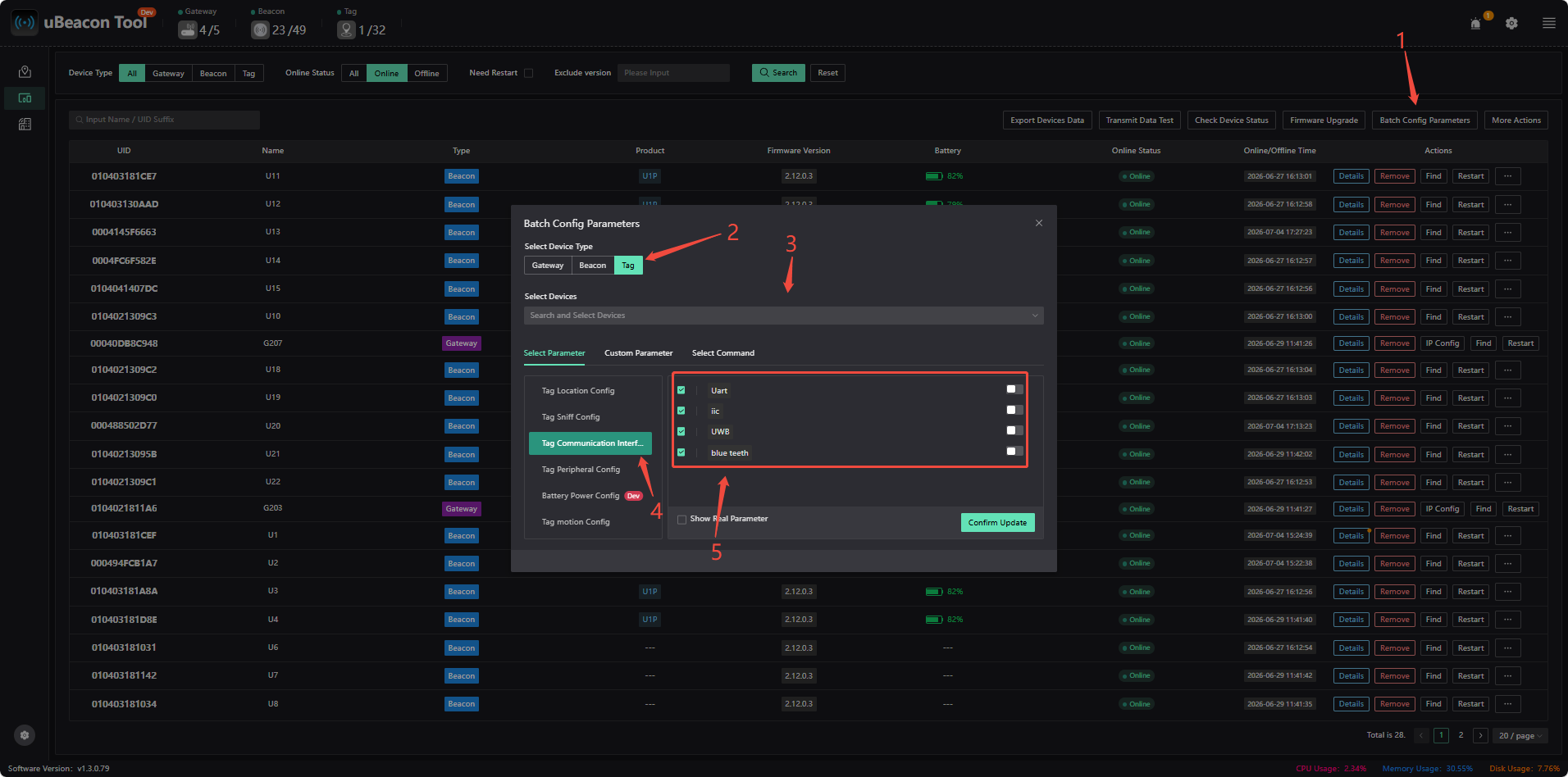Open the notification bell icon

pos(1475,24)
